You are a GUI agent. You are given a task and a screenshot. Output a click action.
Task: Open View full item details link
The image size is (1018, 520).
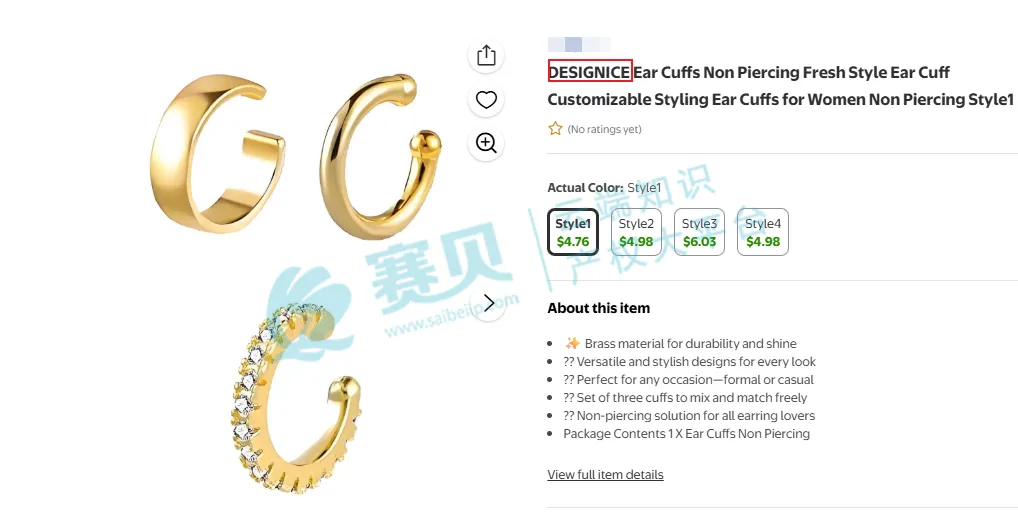point(605,475)
